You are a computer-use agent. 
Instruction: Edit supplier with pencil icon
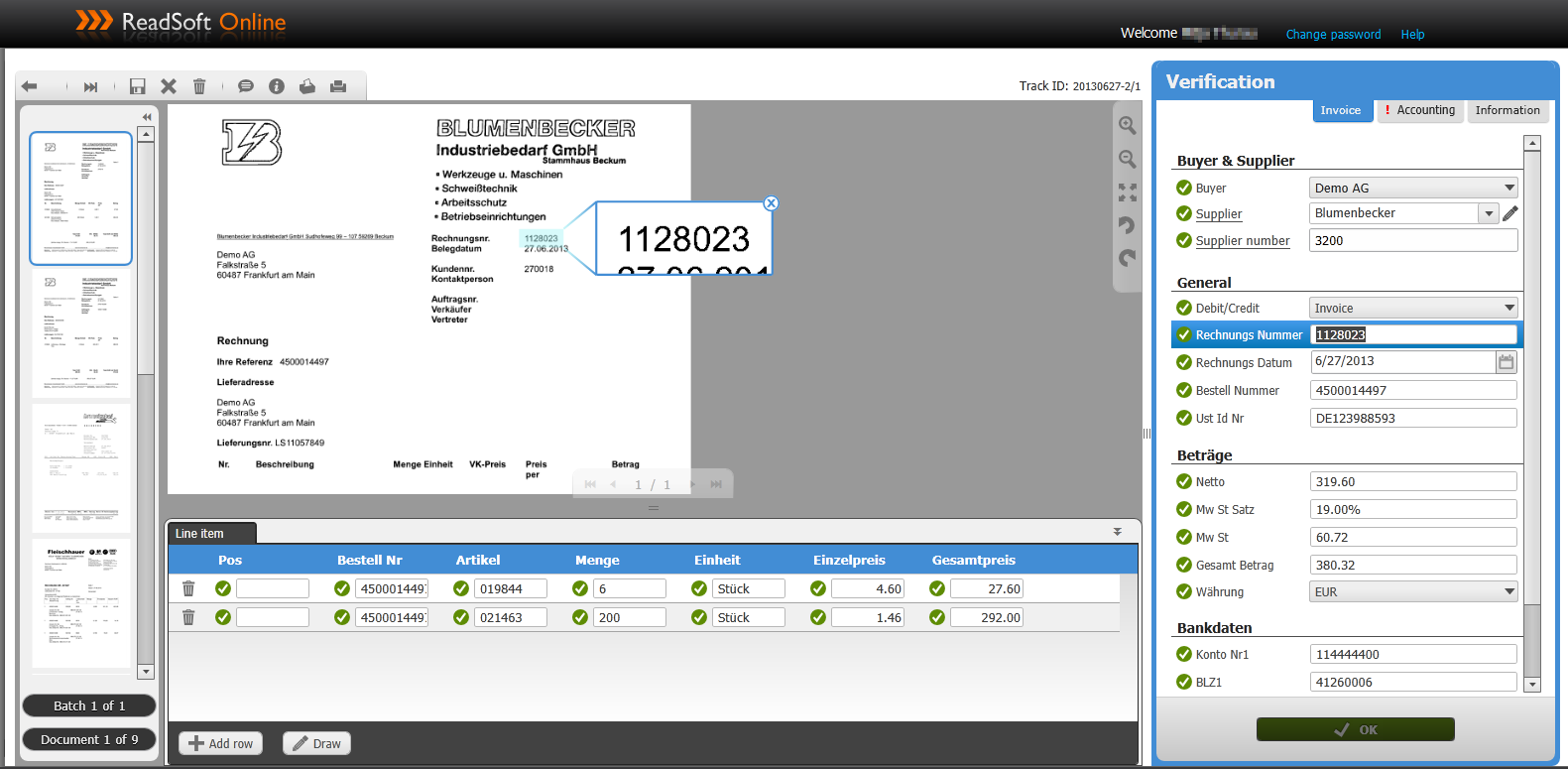(1510, 213)
